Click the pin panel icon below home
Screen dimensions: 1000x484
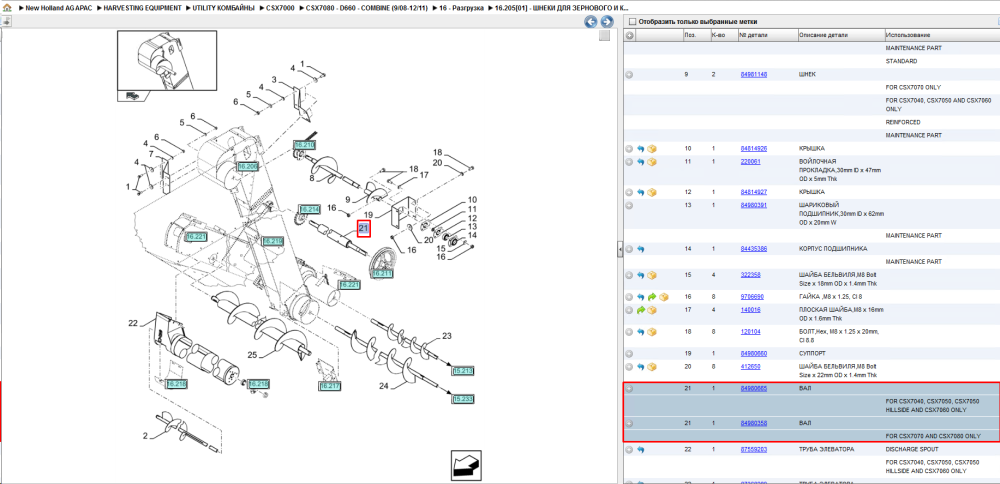pos(6,22)
